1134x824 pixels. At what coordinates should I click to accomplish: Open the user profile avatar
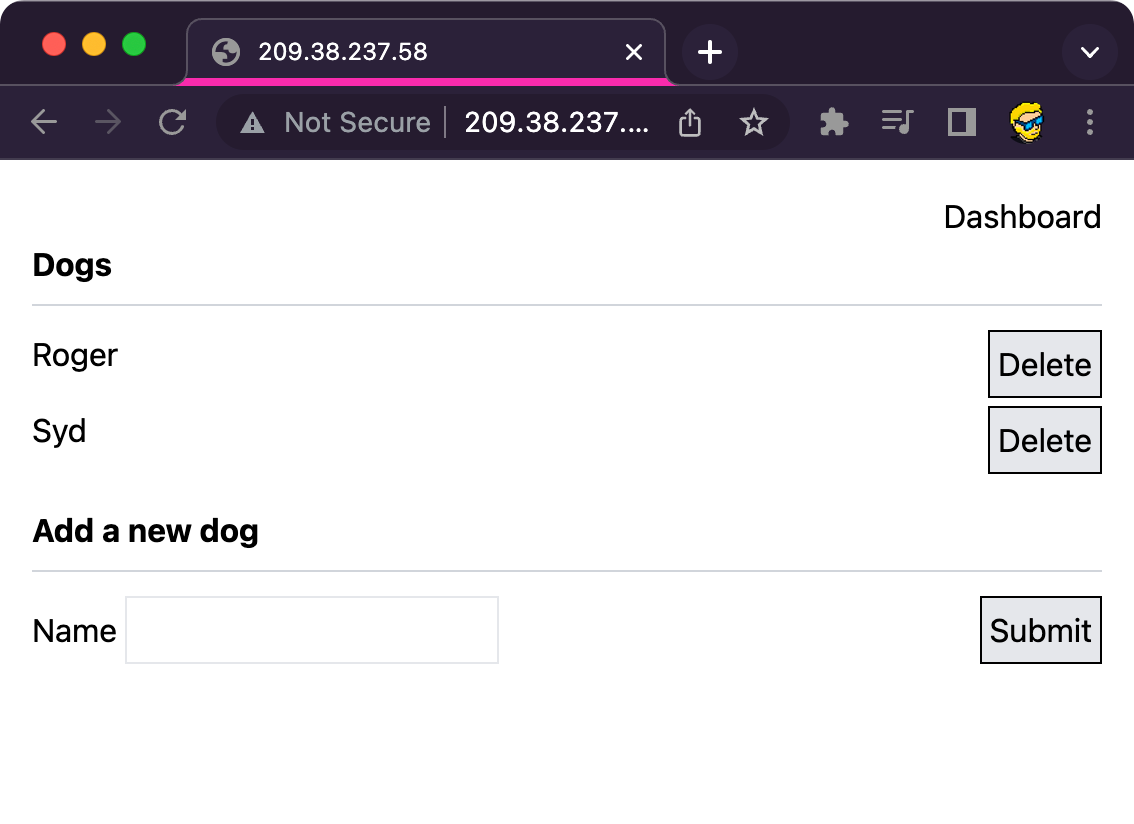click(1025, 122)
